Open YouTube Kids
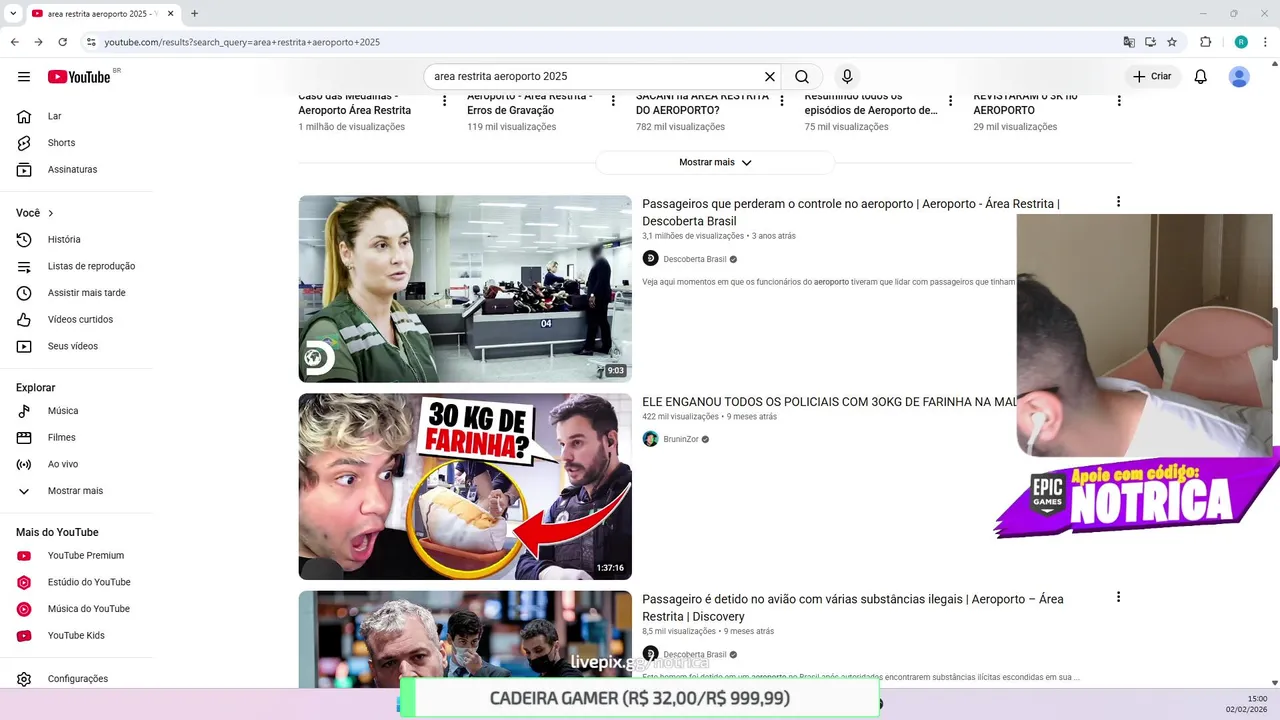The height and width of the screenshot is (720, 1280). point(76,636)
